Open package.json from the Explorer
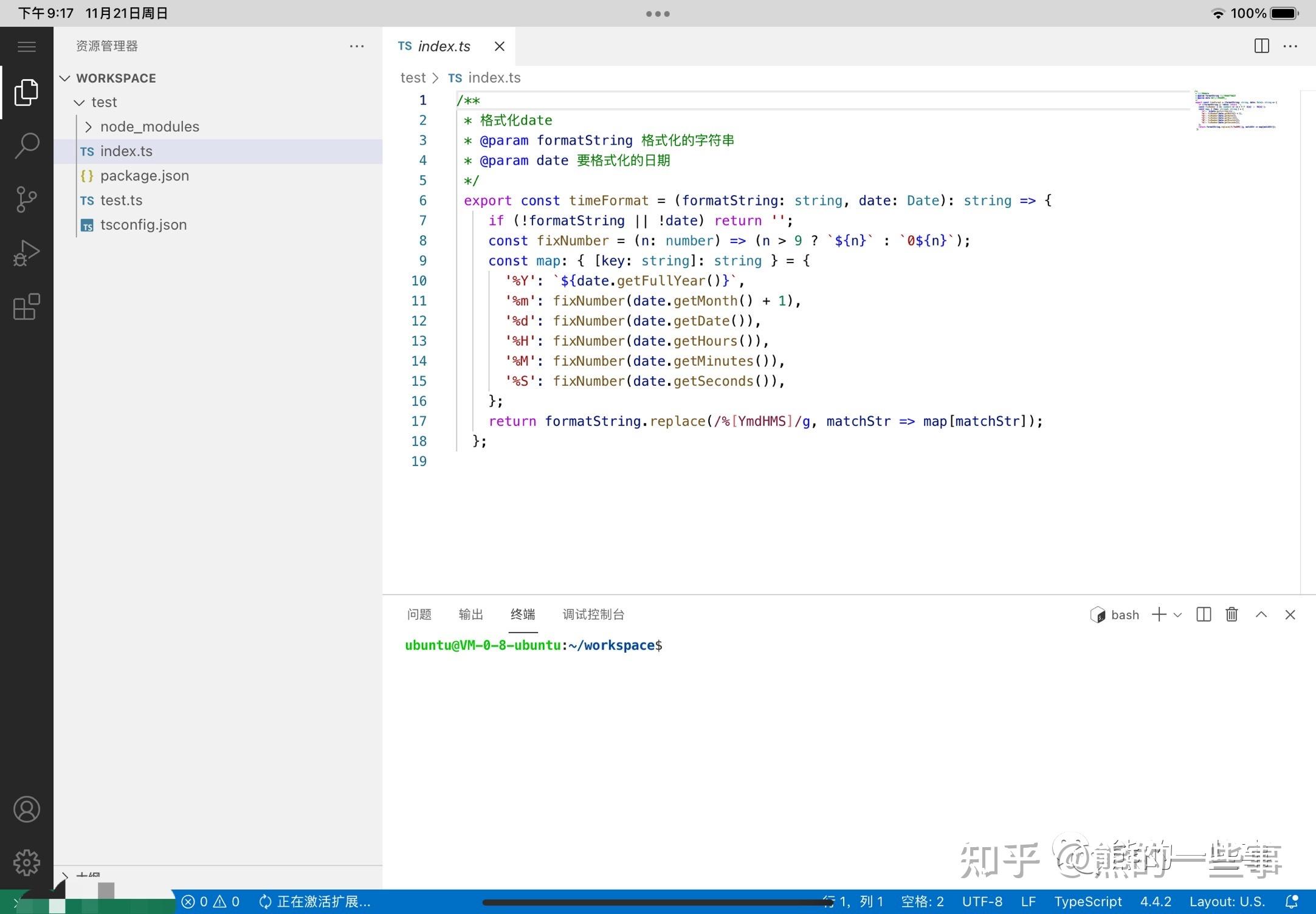Image resolution: width=1316 pixels, height=914 pixels. (144, 176)
